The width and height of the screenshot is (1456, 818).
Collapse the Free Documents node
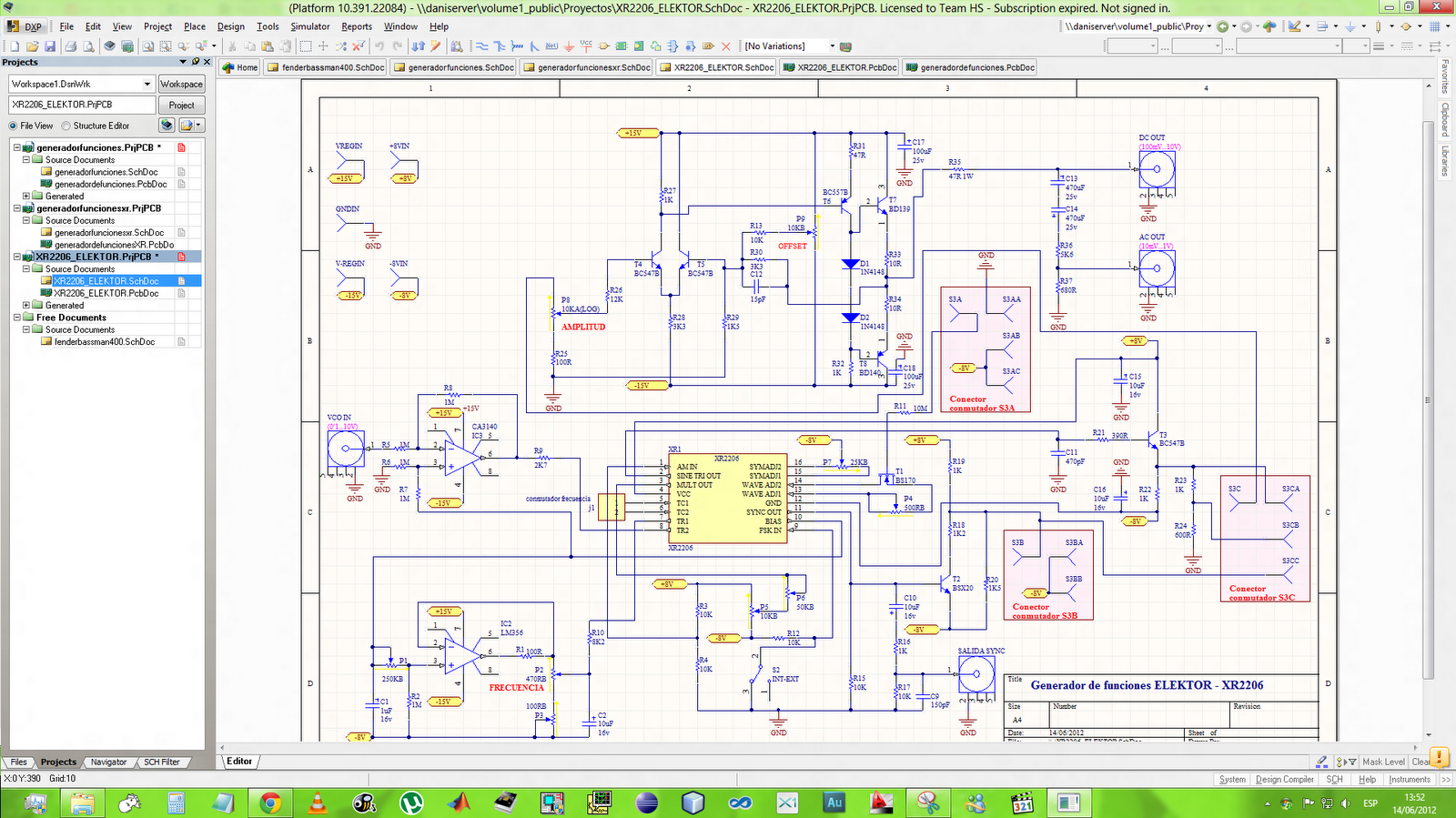16,318
